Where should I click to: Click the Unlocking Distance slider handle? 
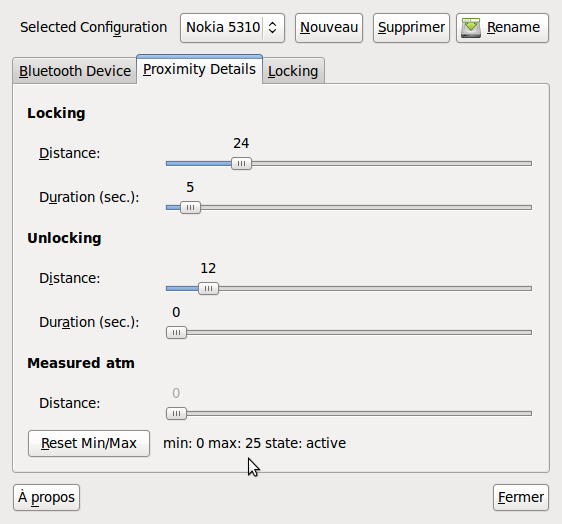(208, 289)
